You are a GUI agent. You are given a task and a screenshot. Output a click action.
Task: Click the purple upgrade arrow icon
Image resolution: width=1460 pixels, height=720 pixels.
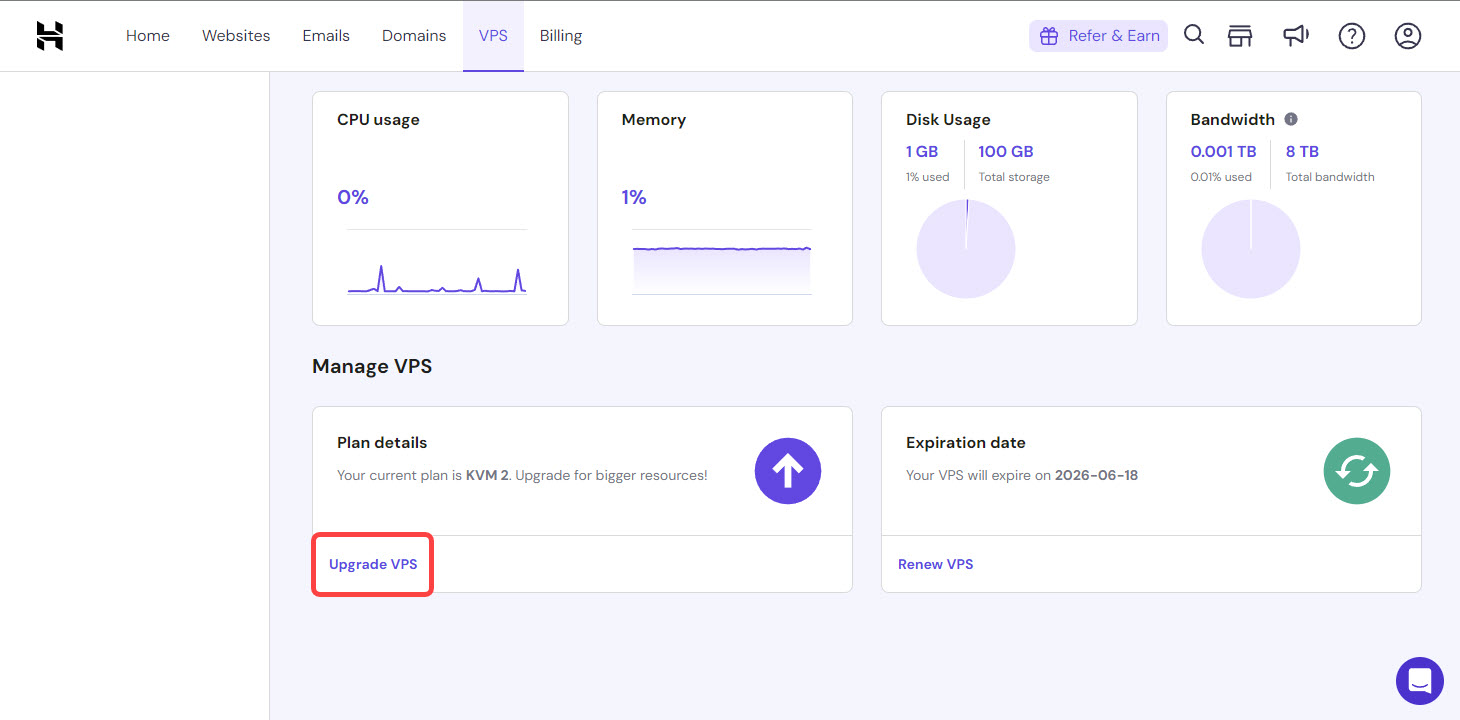click(x=788, y=470)
